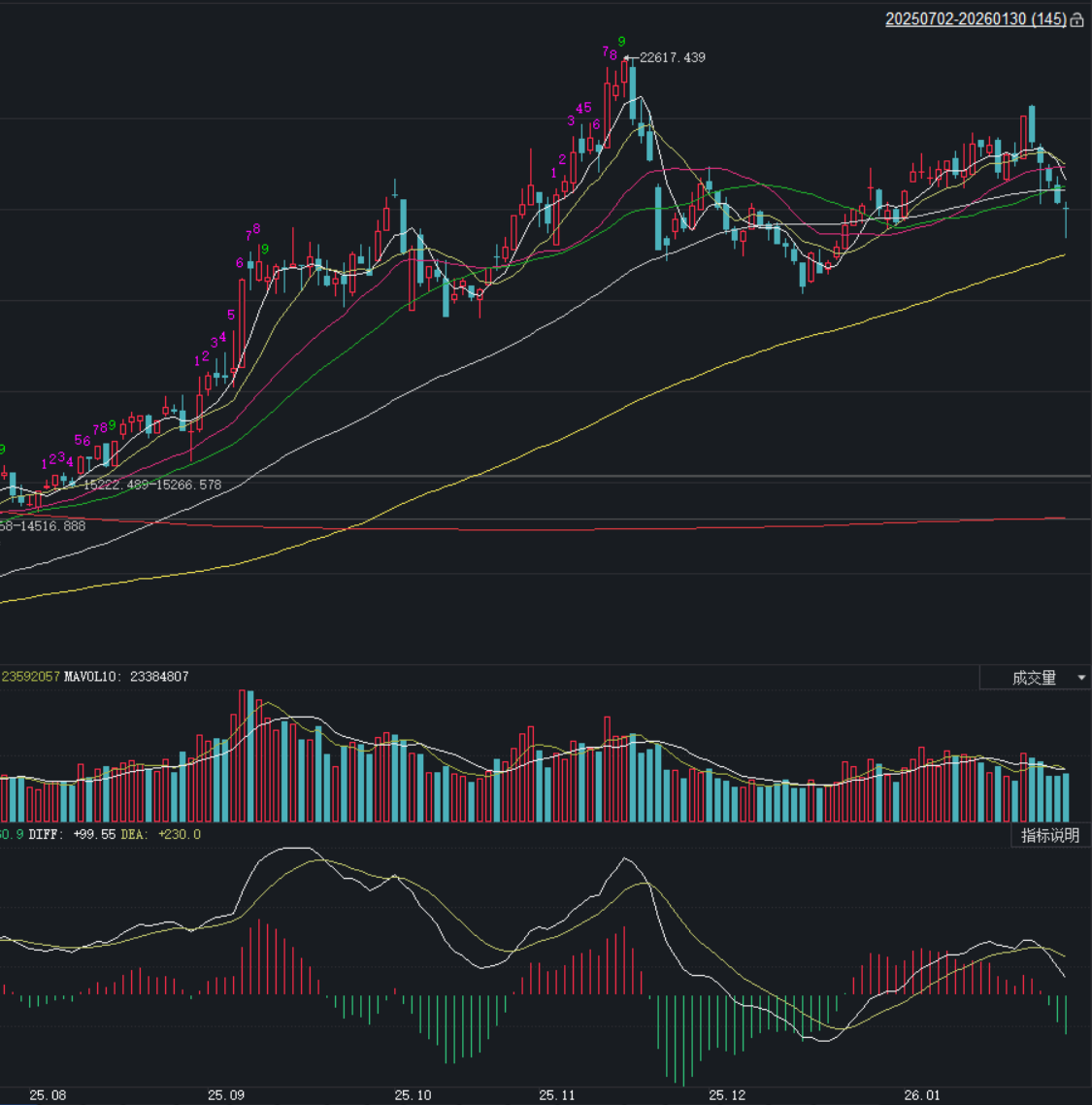Select the 25.11 date on the time axis
This screenshot has width=1092, height=1105.
click(x=557, y=1095)
